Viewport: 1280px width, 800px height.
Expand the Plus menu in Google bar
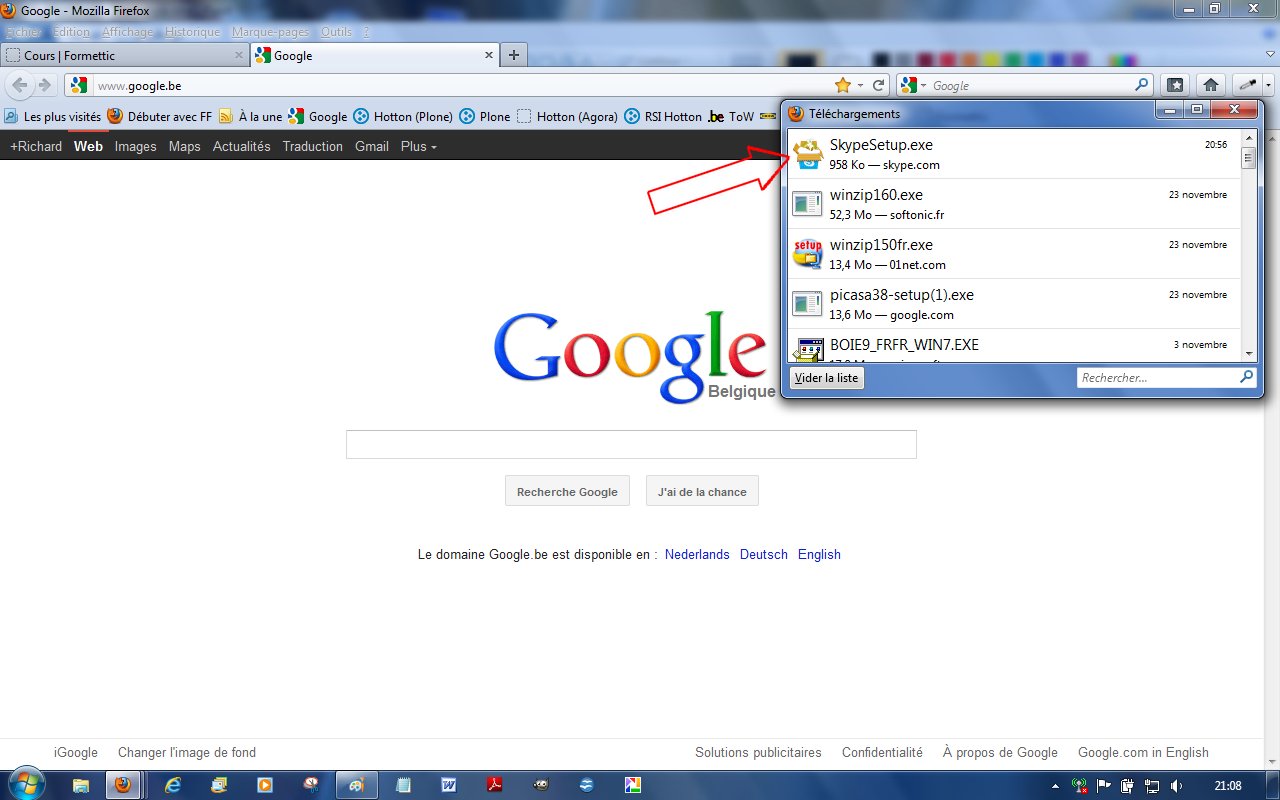(x=419, y=146)
